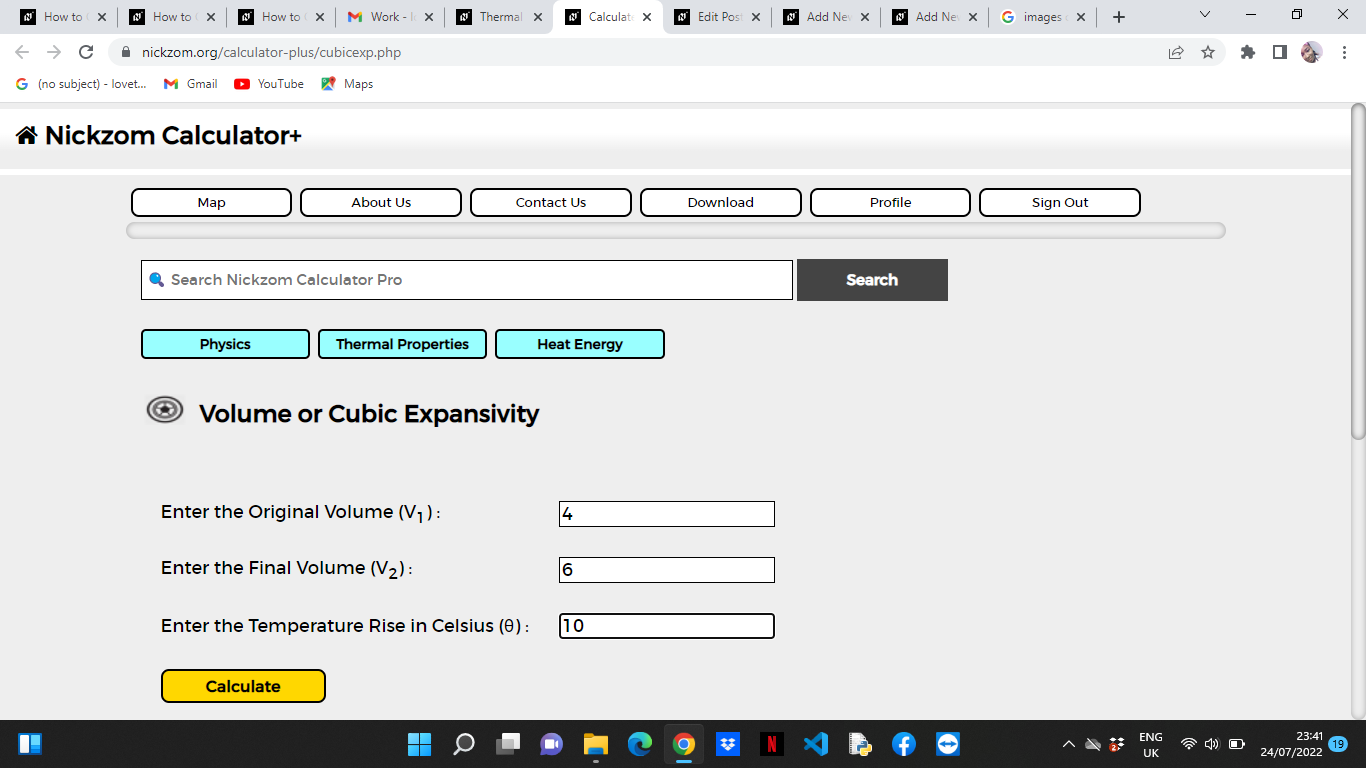This screenshot has width=1366, height=768.
Task: Bookmark this page with the star icon
Action: (x=1208, y=52)
